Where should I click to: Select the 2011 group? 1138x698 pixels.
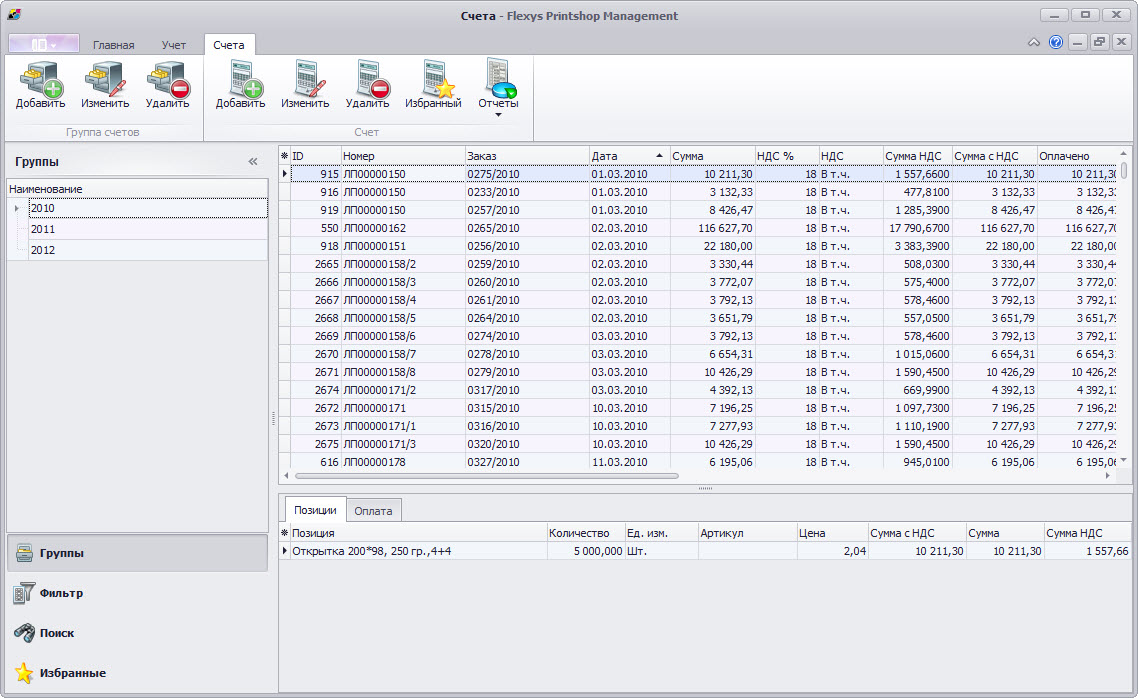[x=148, y=229]
